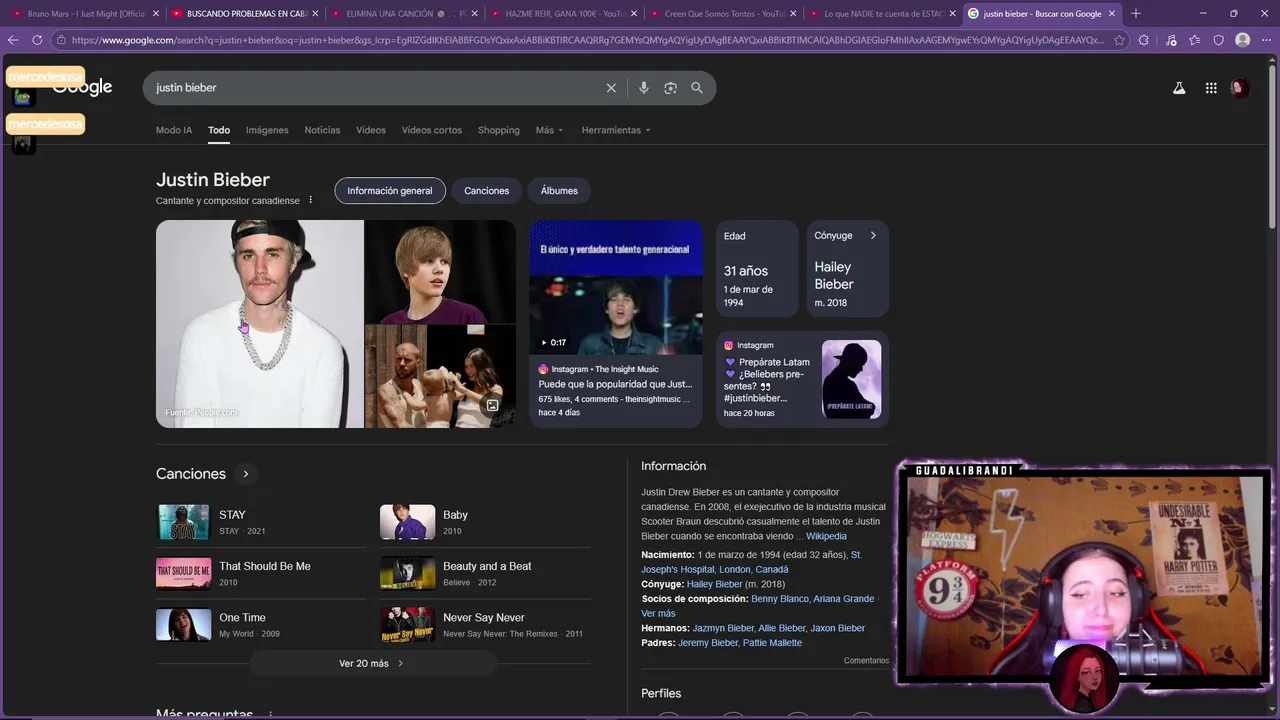This screenshot has height=720, width=1280.
Task: Open the Cónyuge card chevron
Action: point(873,236)
